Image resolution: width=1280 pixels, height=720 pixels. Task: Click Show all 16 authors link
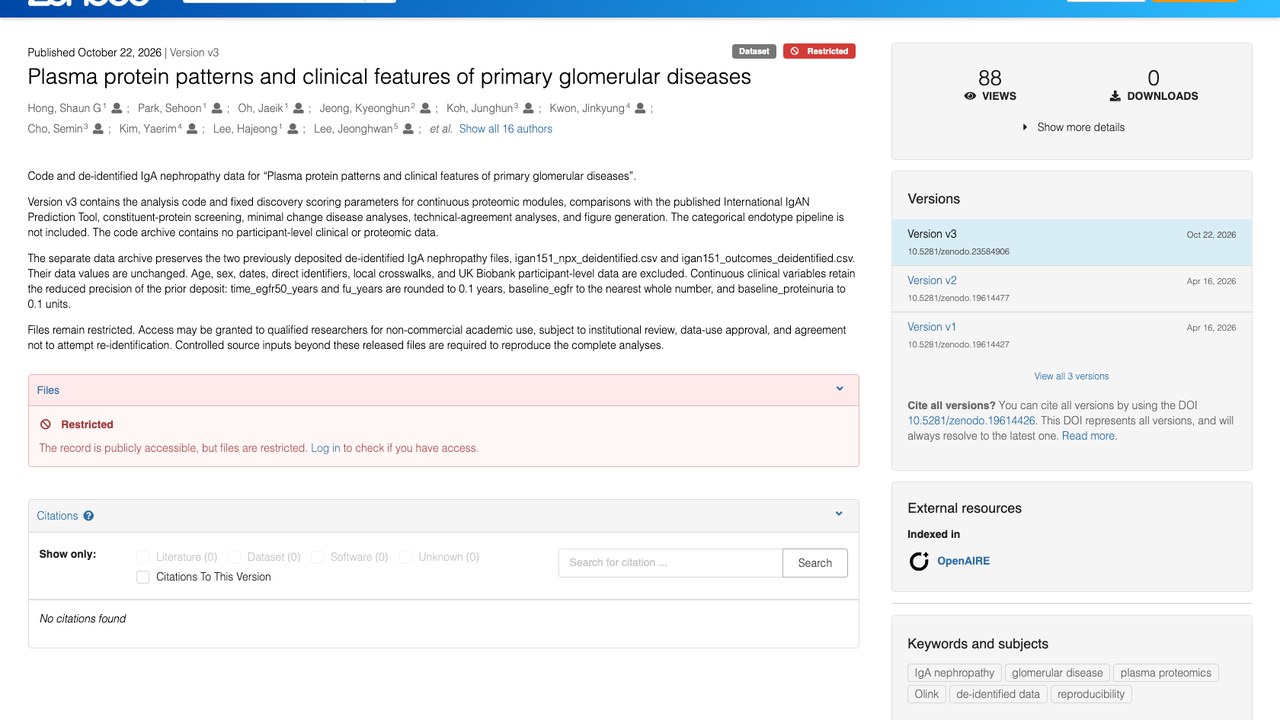(505, 129)
